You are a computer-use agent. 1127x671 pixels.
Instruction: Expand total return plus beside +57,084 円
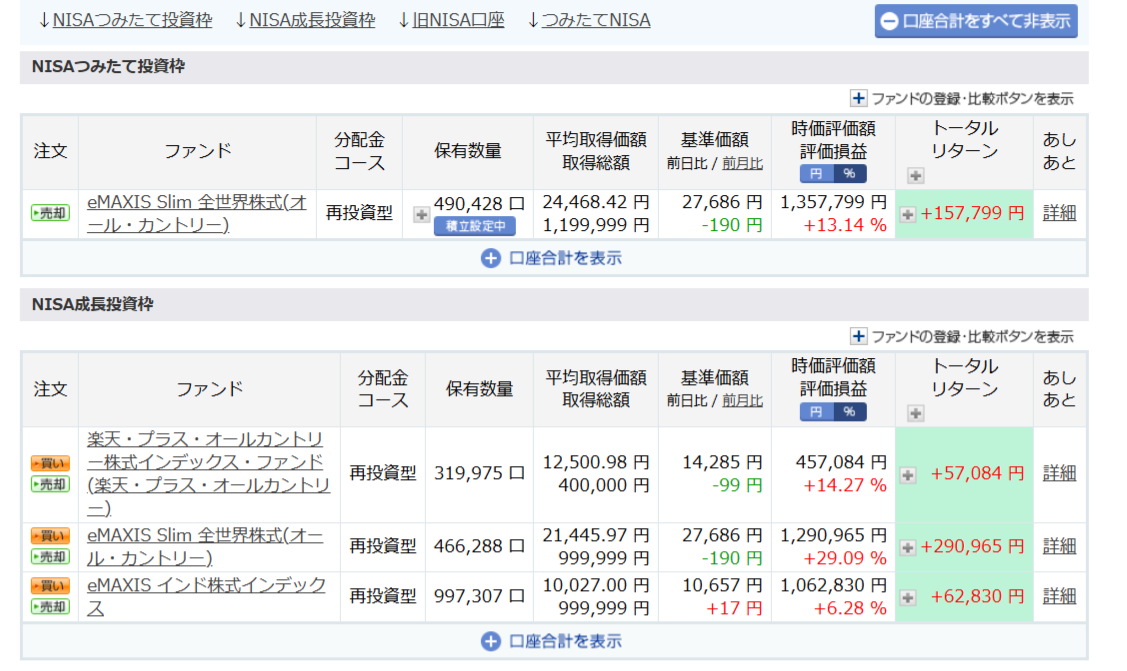point(908,475)
